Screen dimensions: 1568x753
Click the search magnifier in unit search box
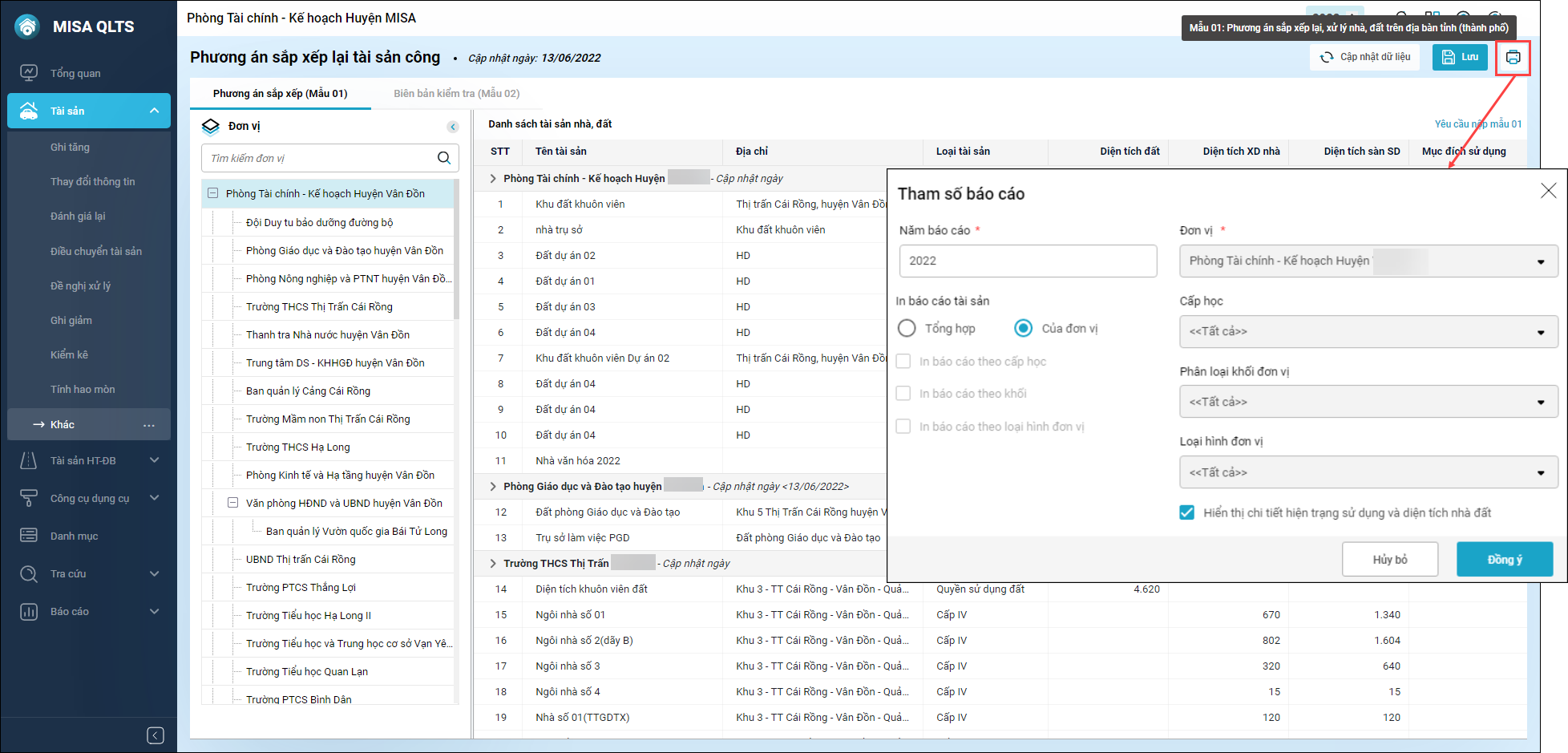tap(443, 158)
